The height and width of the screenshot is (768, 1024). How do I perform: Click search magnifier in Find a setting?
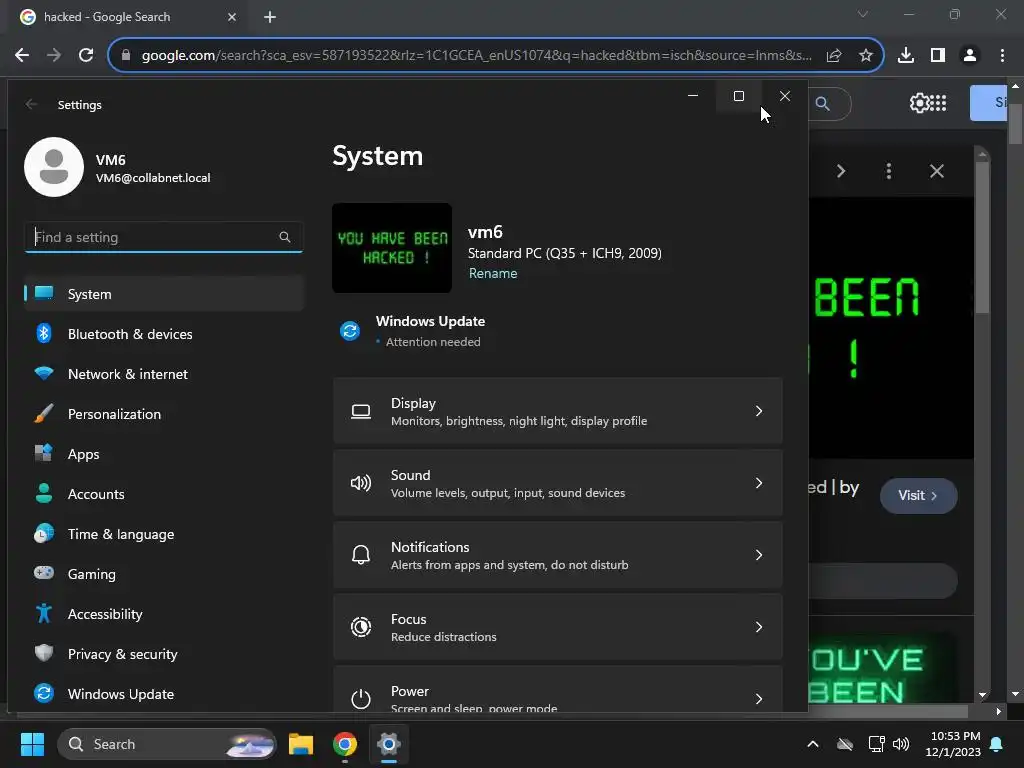coord(285,237)
